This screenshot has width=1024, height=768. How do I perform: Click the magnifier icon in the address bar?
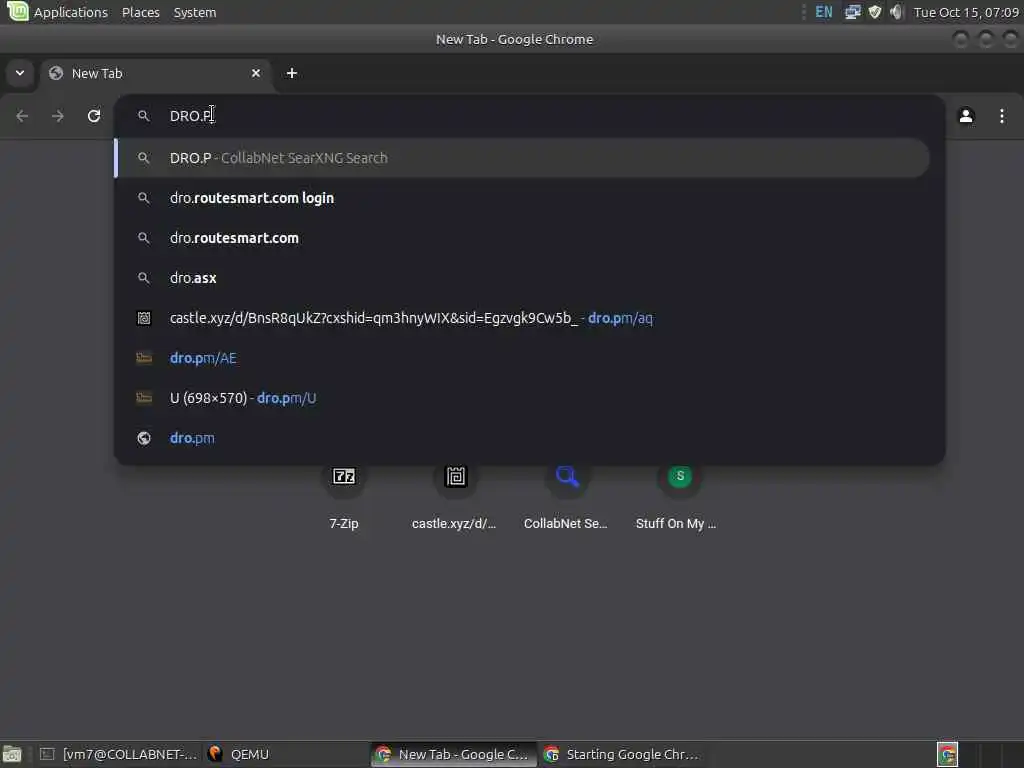pos(144,116)
